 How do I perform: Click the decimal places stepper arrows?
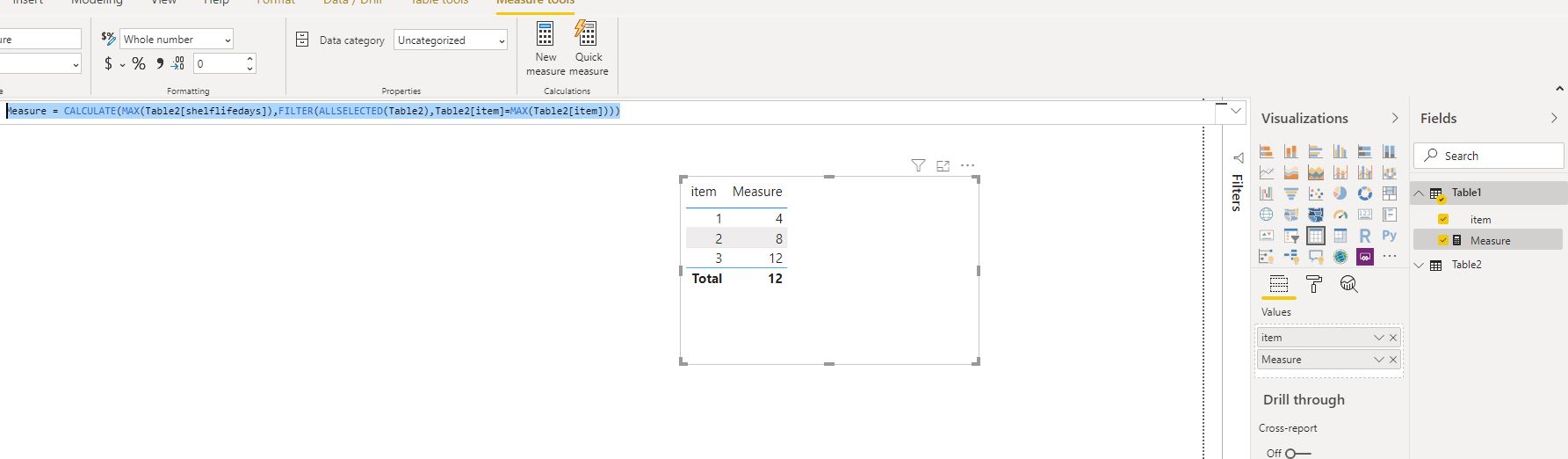pyautogui.click(x=250, y=63)
